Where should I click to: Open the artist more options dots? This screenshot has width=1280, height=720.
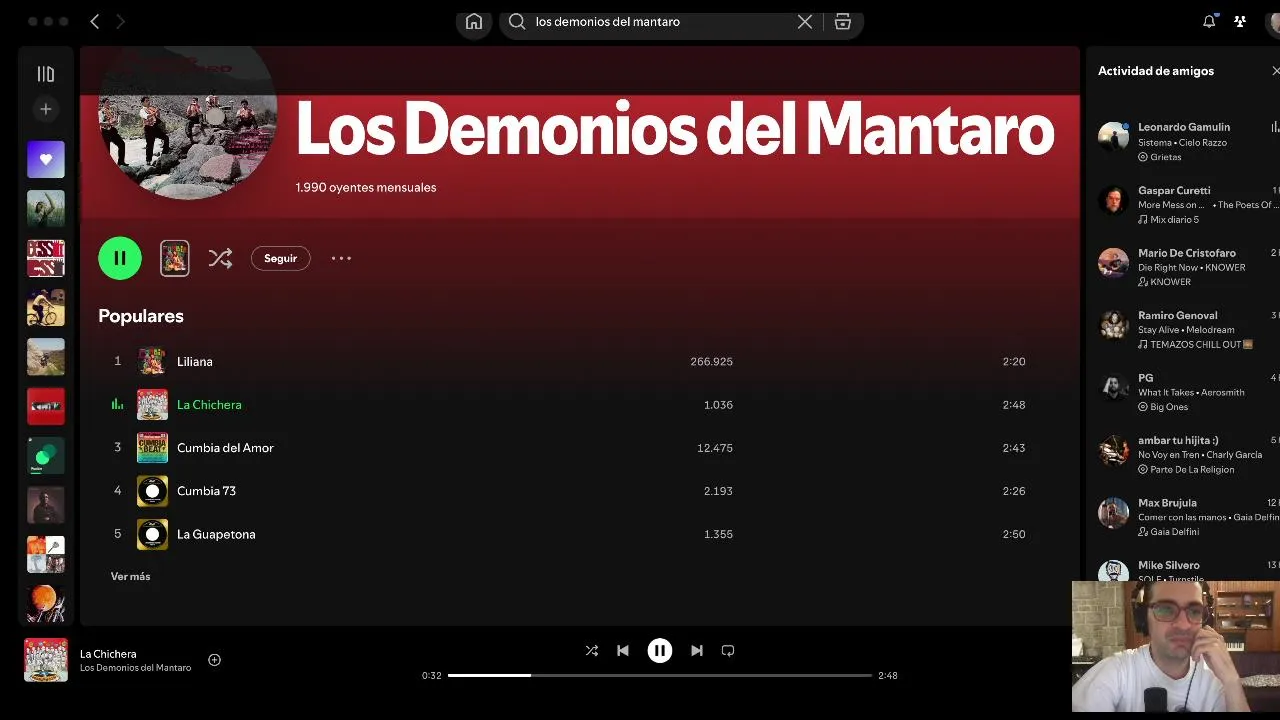(x=341, y=258)
